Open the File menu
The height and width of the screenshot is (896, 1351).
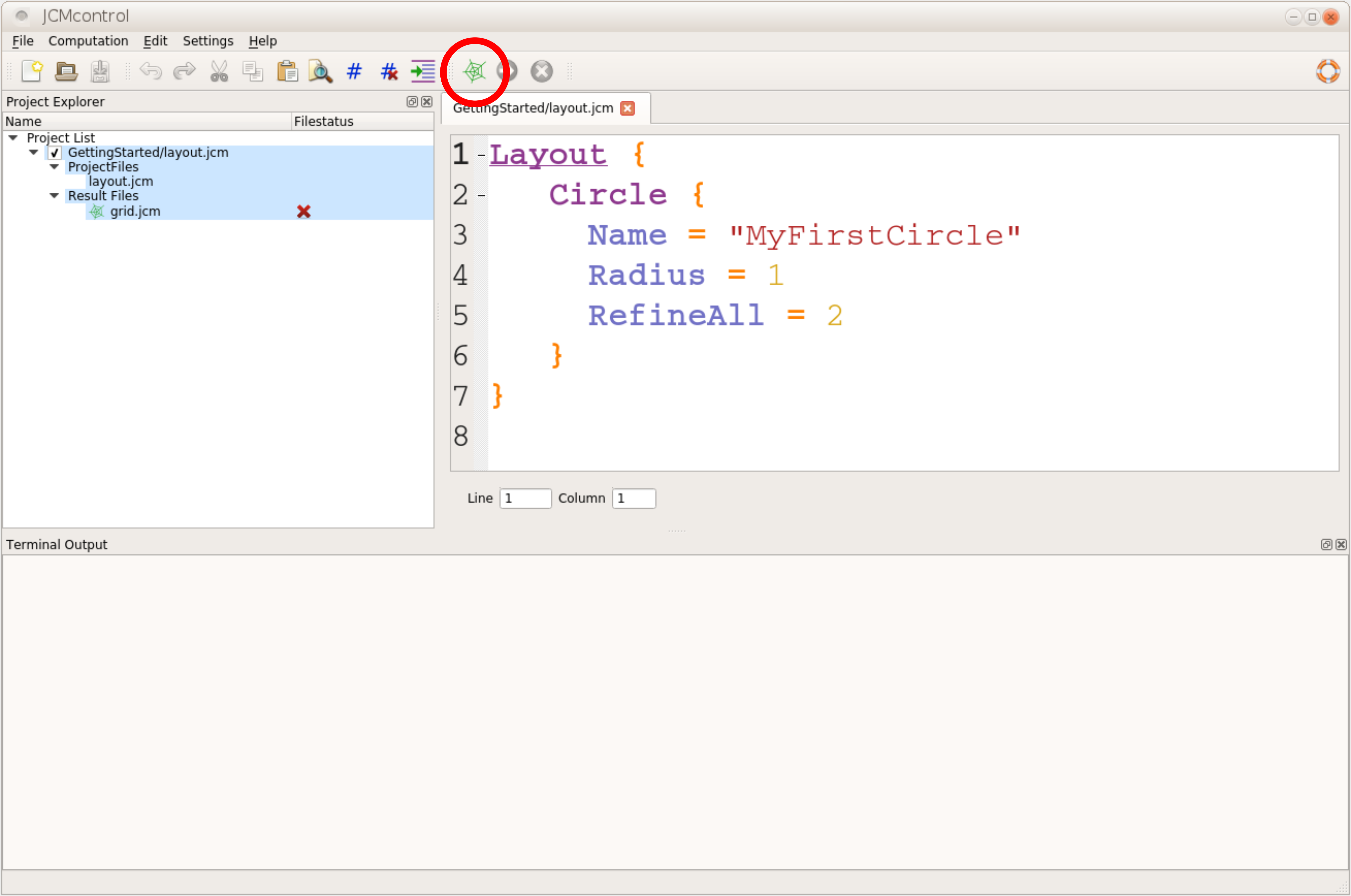click(x=23, y=41)
